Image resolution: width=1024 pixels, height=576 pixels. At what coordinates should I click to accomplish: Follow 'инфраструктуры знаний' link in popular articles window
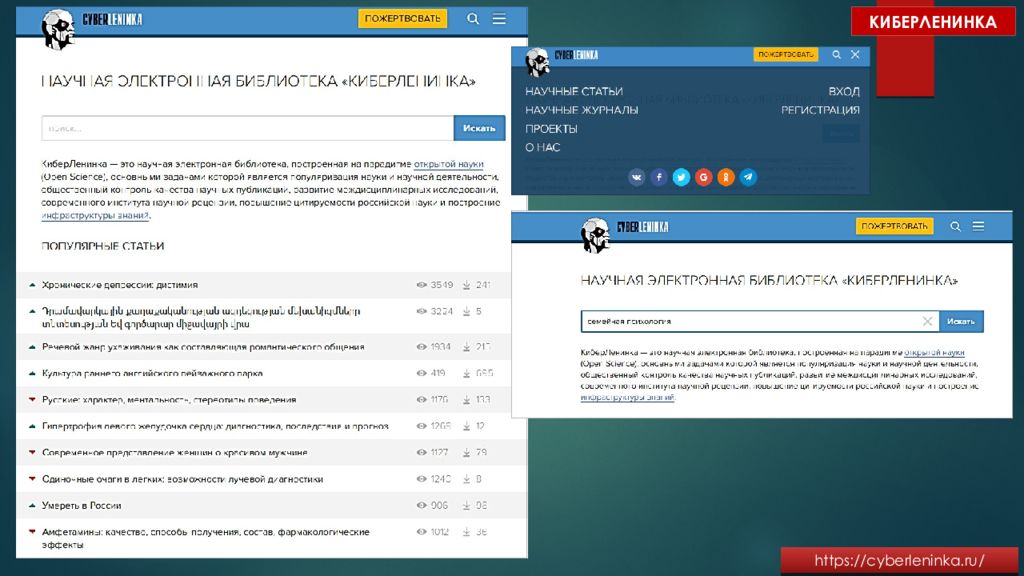pyautogui.click(x=95, y=216)
